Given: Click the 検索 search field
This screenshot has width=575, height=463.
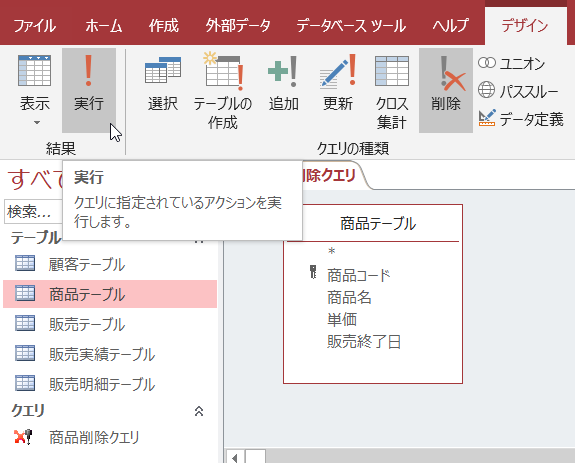Looking at the screenshot, I should [34, 212].
